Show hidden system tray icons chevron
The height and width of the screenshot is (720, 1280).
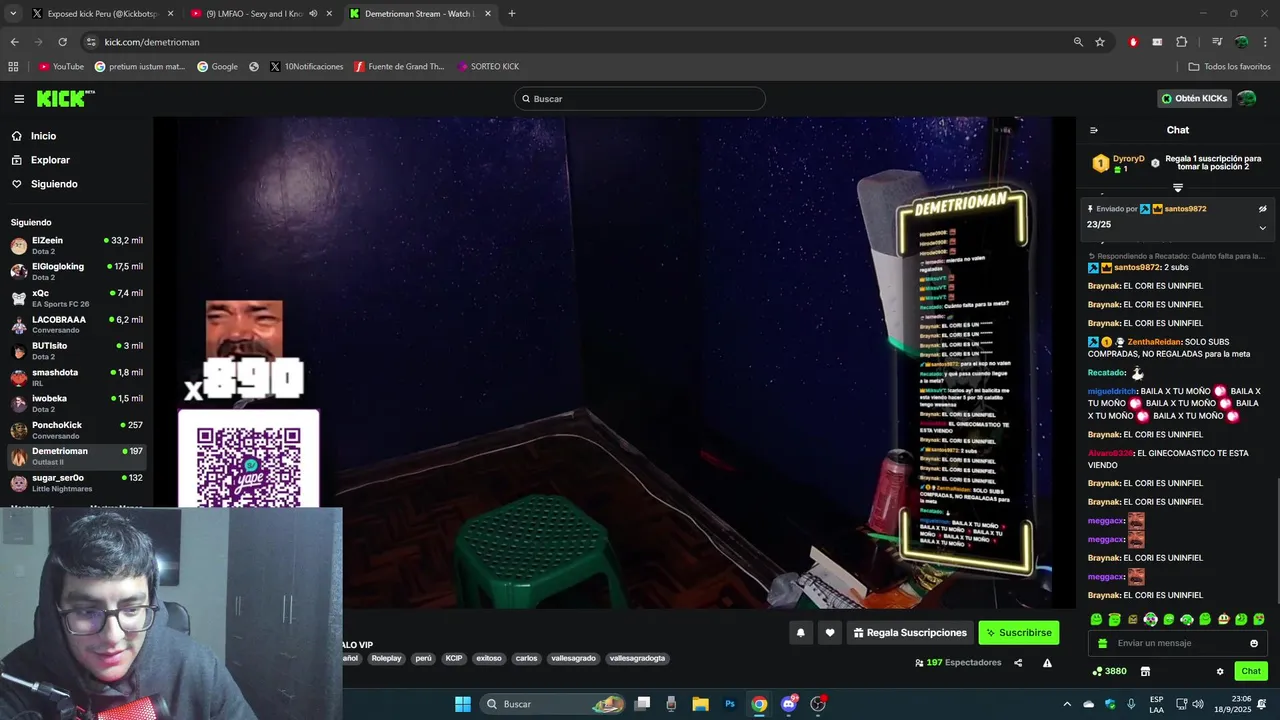click(x=1067, y=704)
